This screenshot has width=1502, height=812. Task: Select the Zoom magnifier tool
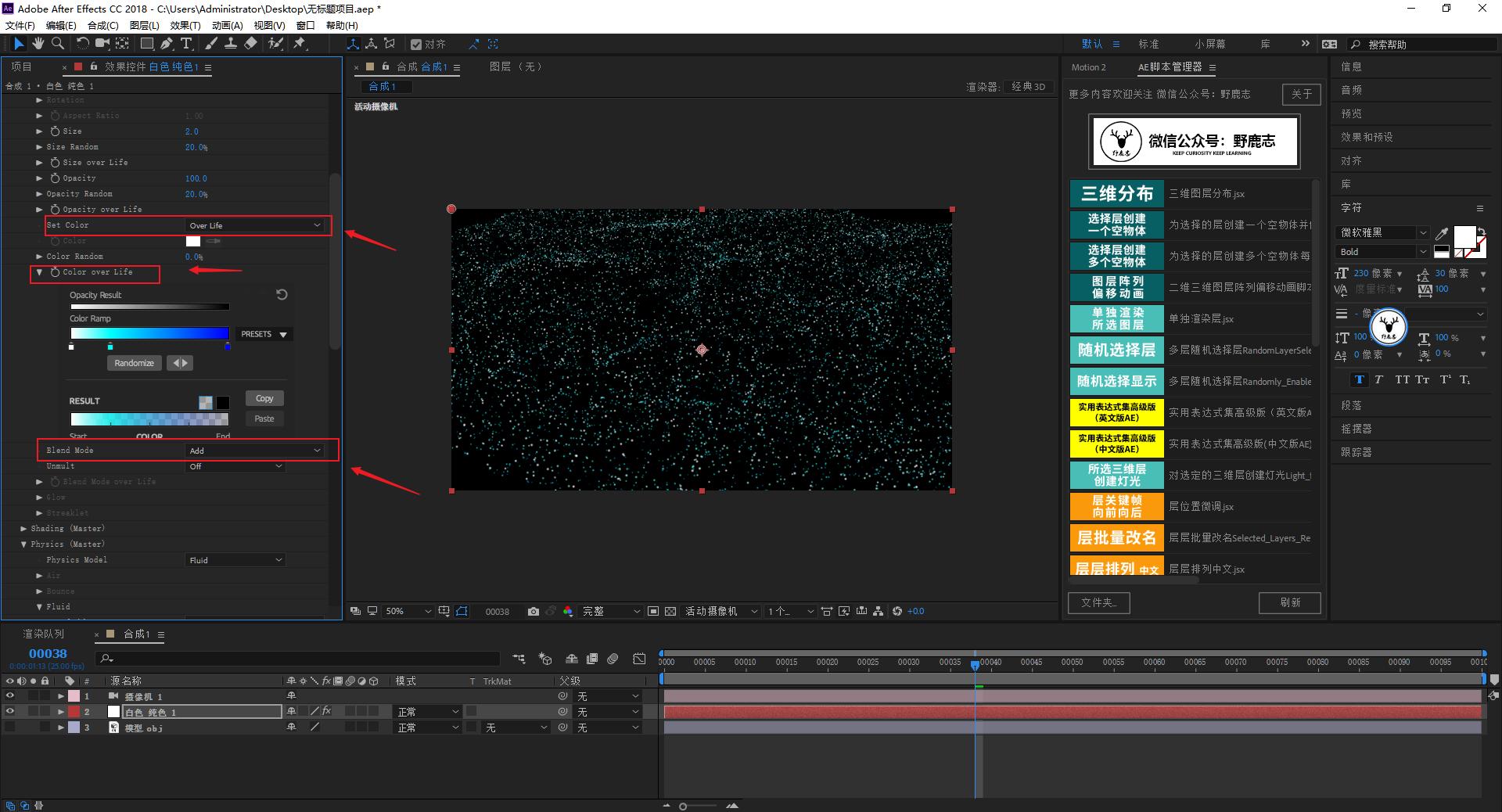58,44
